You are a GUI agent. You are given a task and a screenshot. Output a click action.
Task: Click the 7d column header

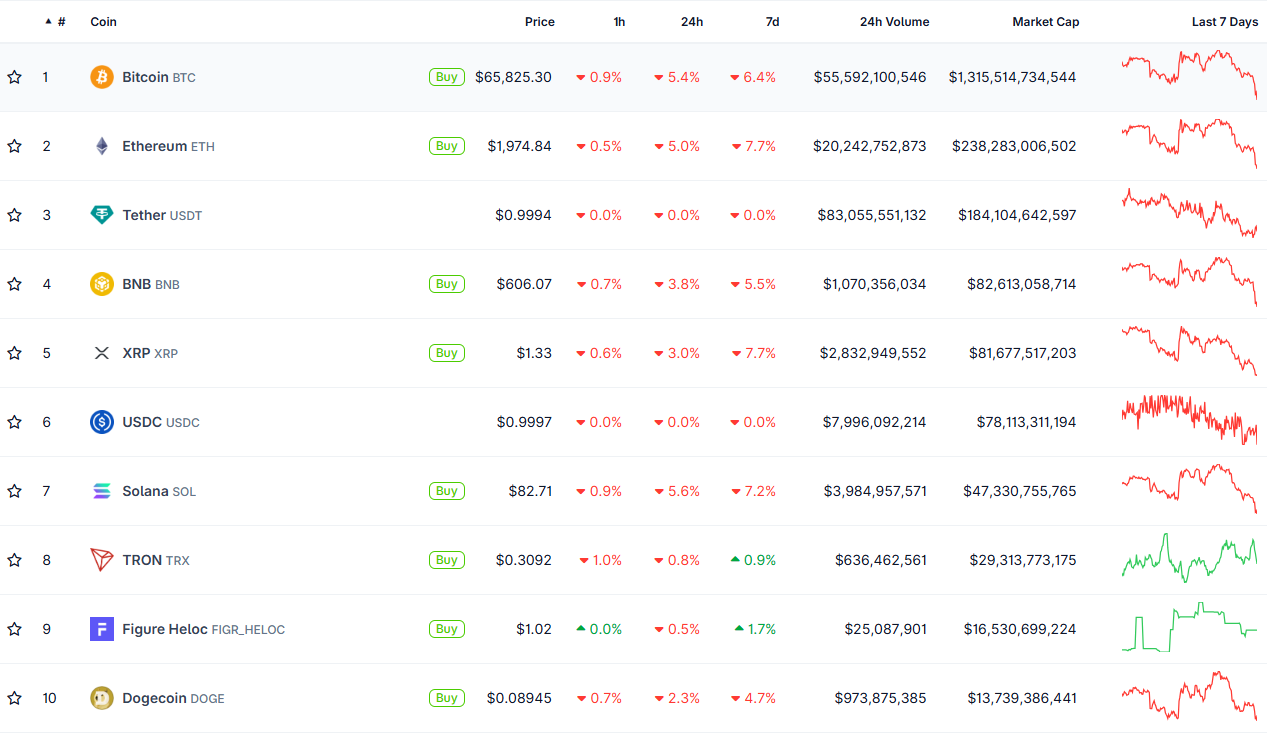(772, 22)
